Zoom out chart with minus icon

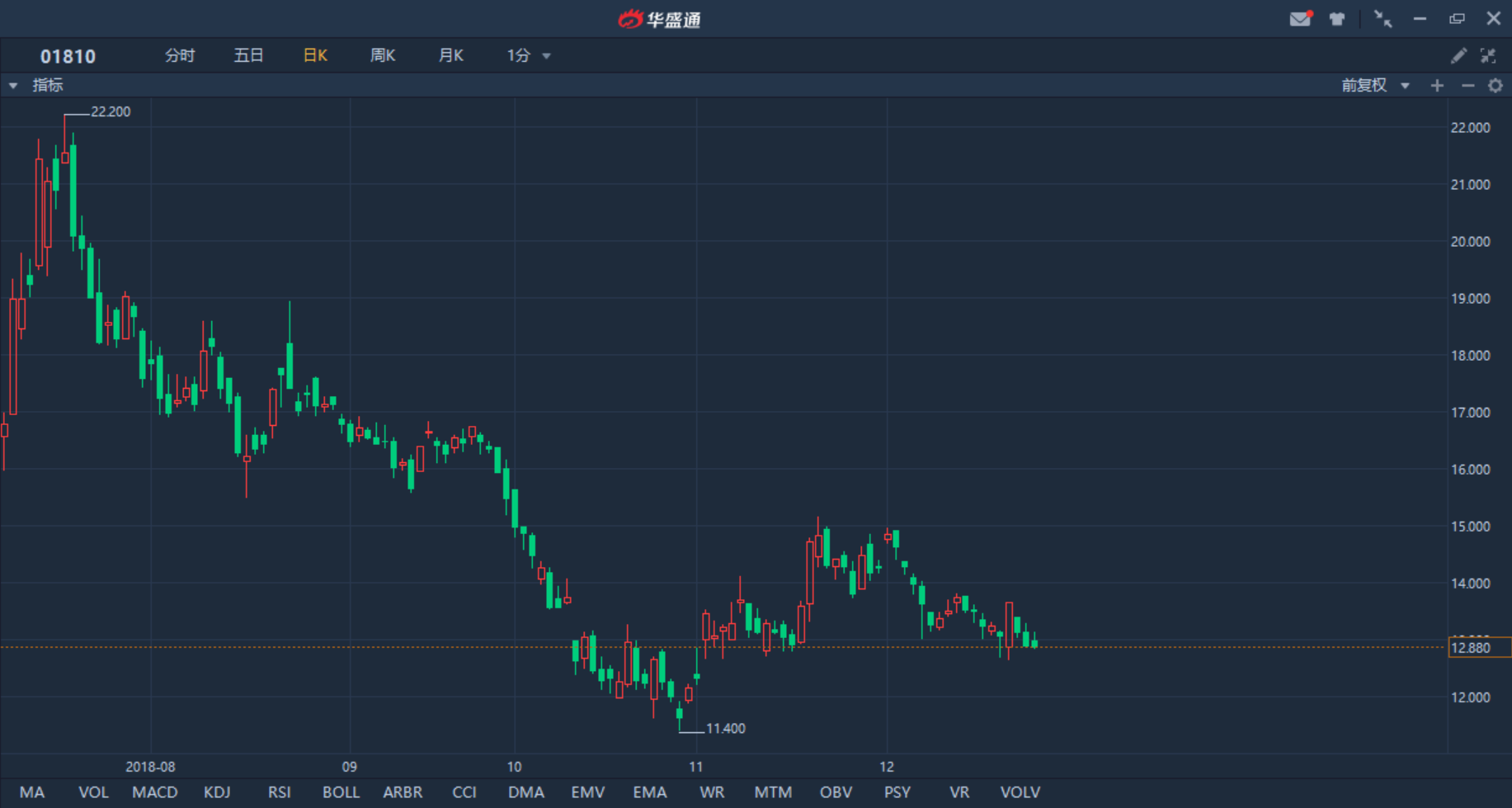coord(1467,86)
